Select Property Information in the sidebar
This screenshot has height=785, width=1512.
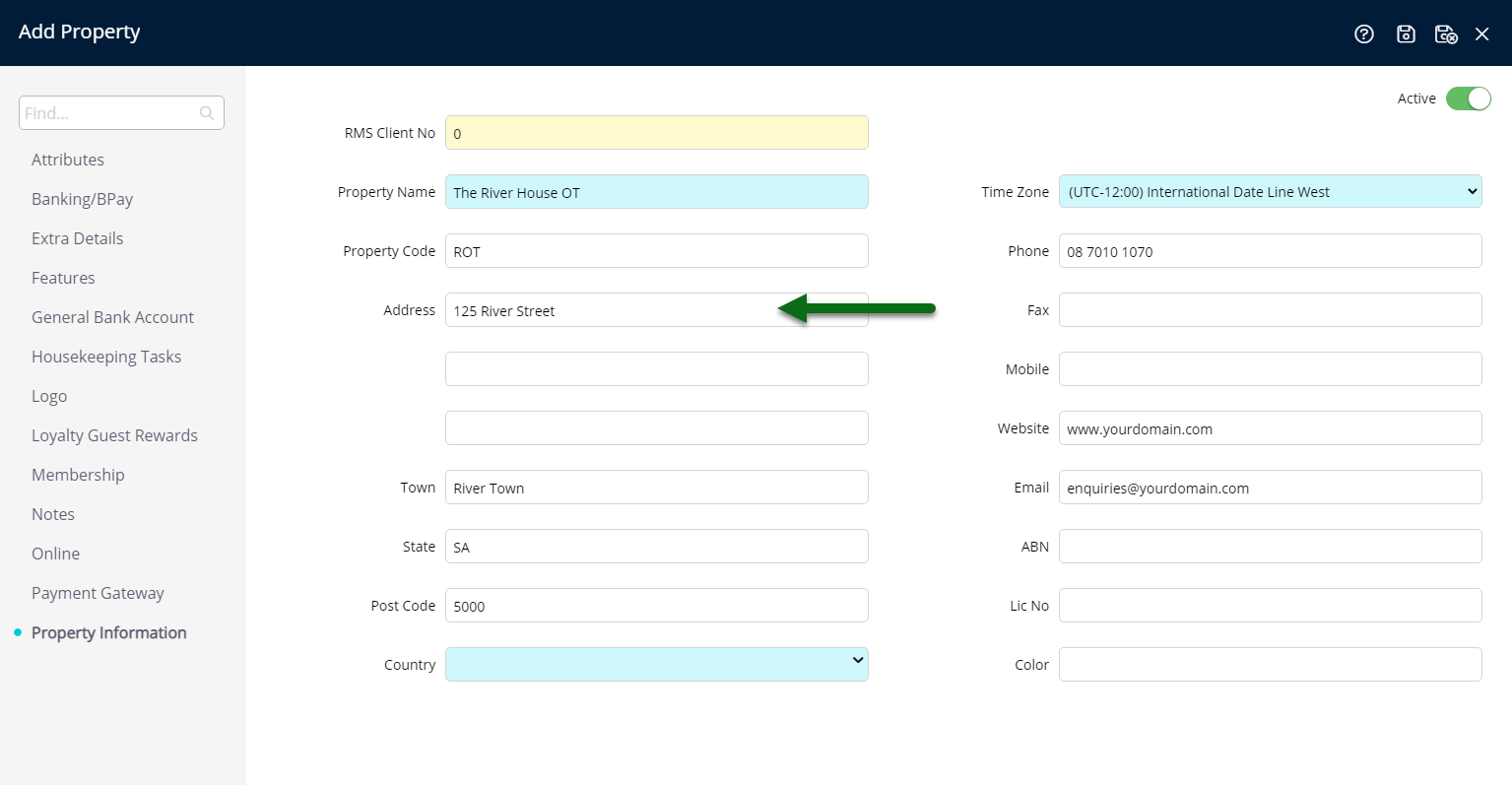click(x=109, y=631)
